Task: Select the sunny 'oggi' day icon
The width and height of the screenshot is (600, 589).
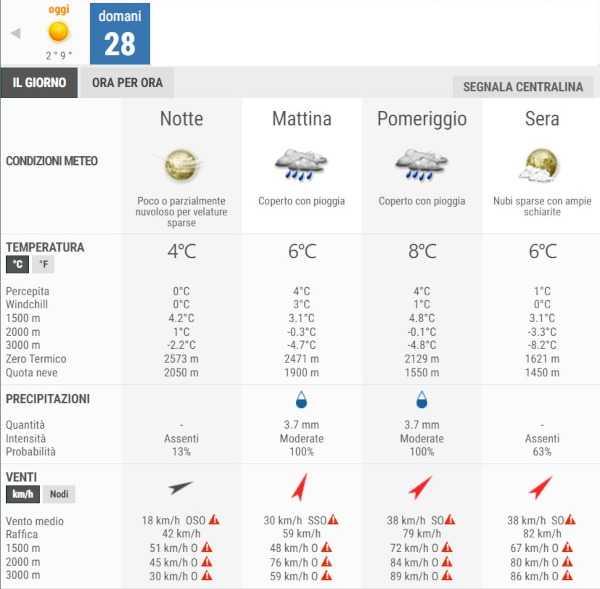Action: [x=59, y=31]
